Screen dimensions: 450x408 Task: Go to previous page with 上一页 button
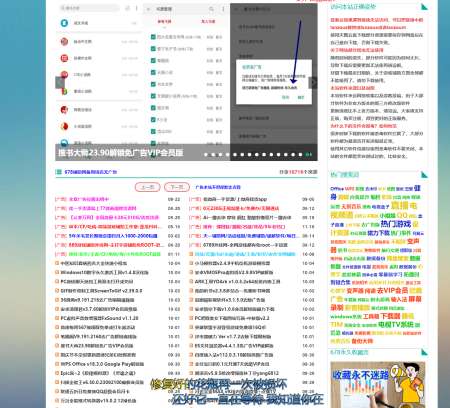[x=147, y=187]
